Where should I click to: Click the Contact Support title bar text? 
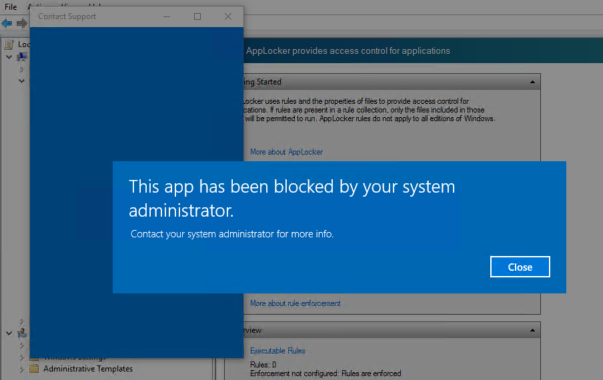[x=67, y=17]
